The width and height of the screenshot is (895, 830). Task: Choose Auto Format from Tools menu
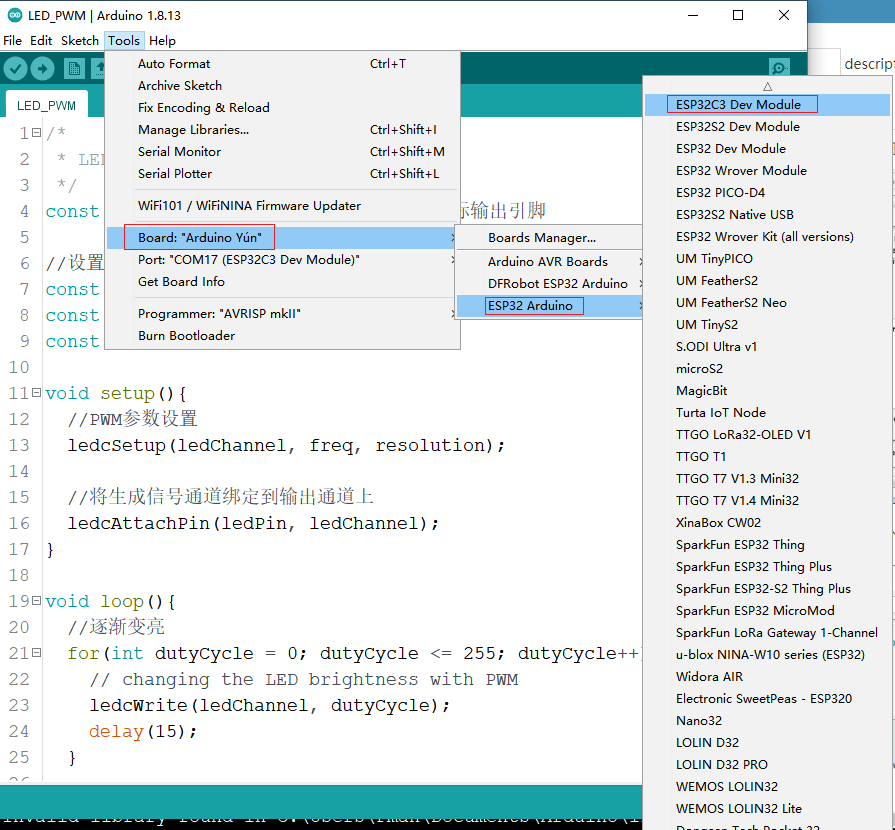click(x=283, y=64)
